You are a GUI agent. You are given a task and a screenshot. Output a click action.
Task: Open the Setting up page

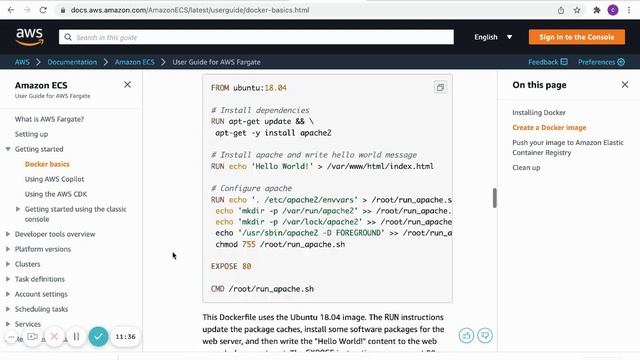(x=31, y=134)
